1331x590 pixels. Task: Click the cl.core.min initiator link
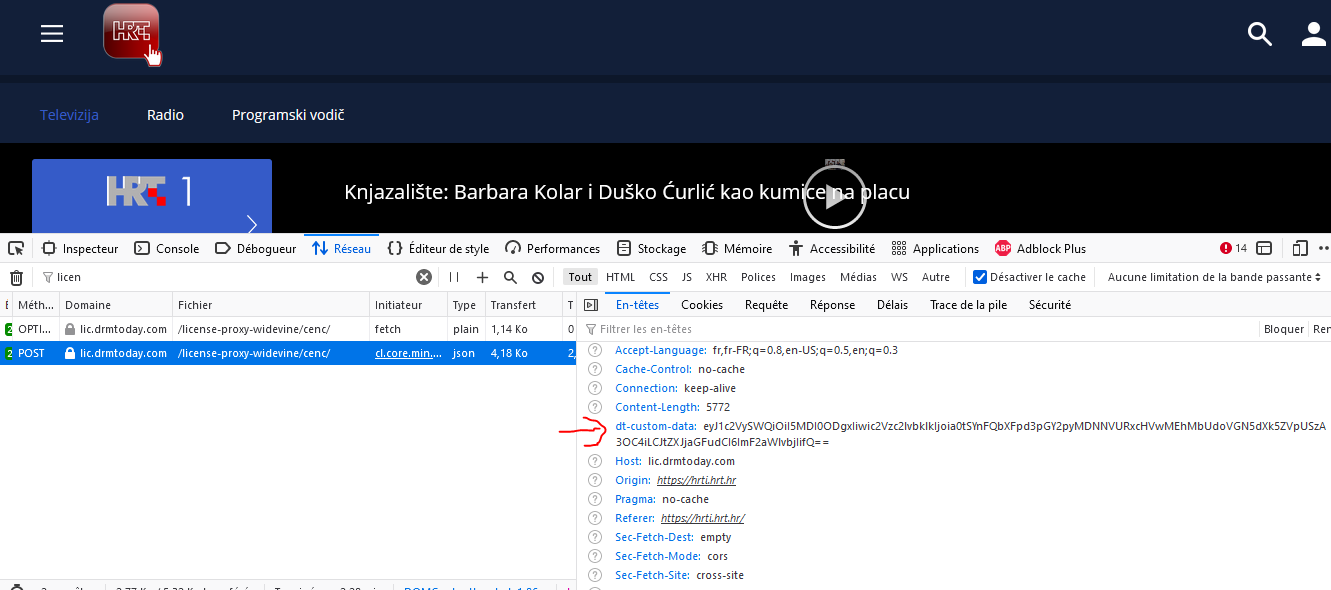(408, 353)
